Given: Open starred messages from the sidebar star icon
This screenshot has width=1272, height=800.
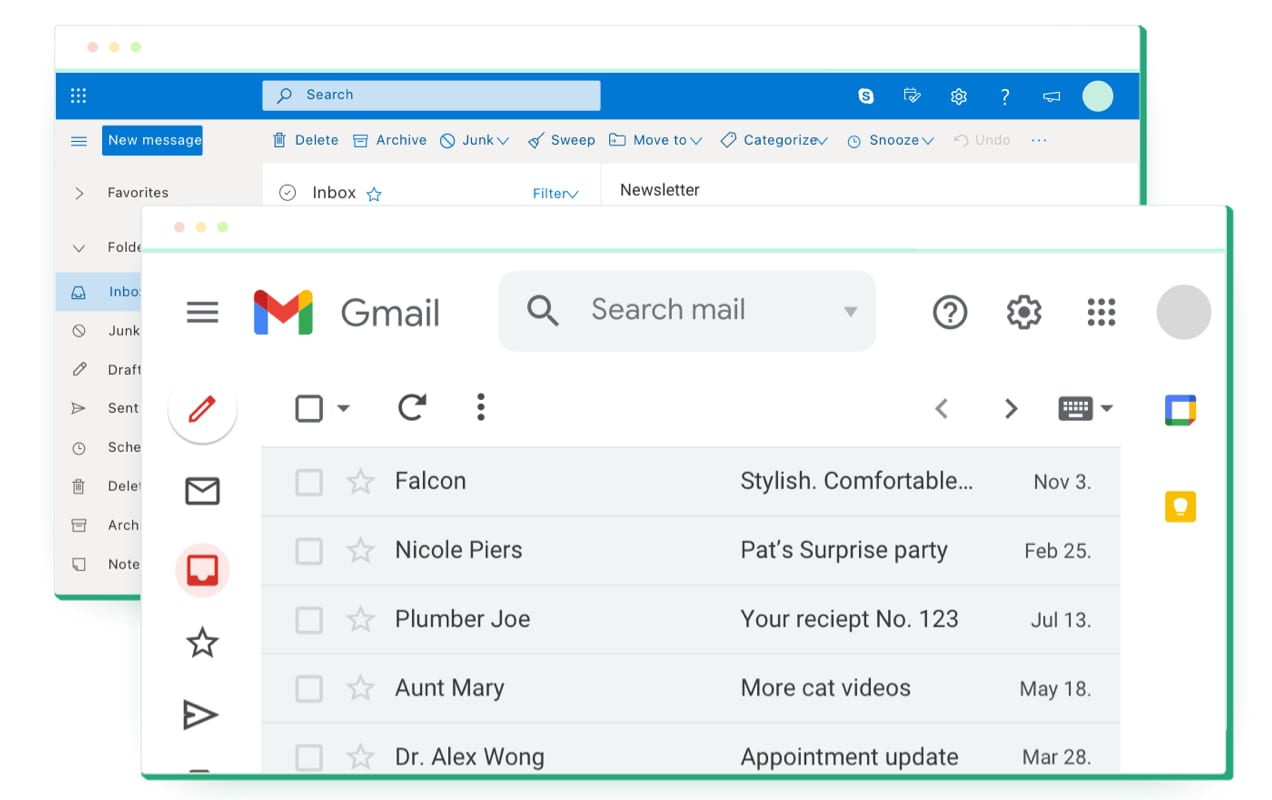Looking at the screenshot, I should (202, 643).
